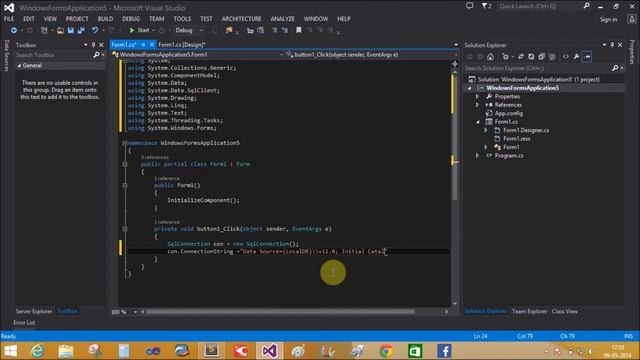
Task: Click the Save All toolbar icon
Action: [x=81, y=30]
